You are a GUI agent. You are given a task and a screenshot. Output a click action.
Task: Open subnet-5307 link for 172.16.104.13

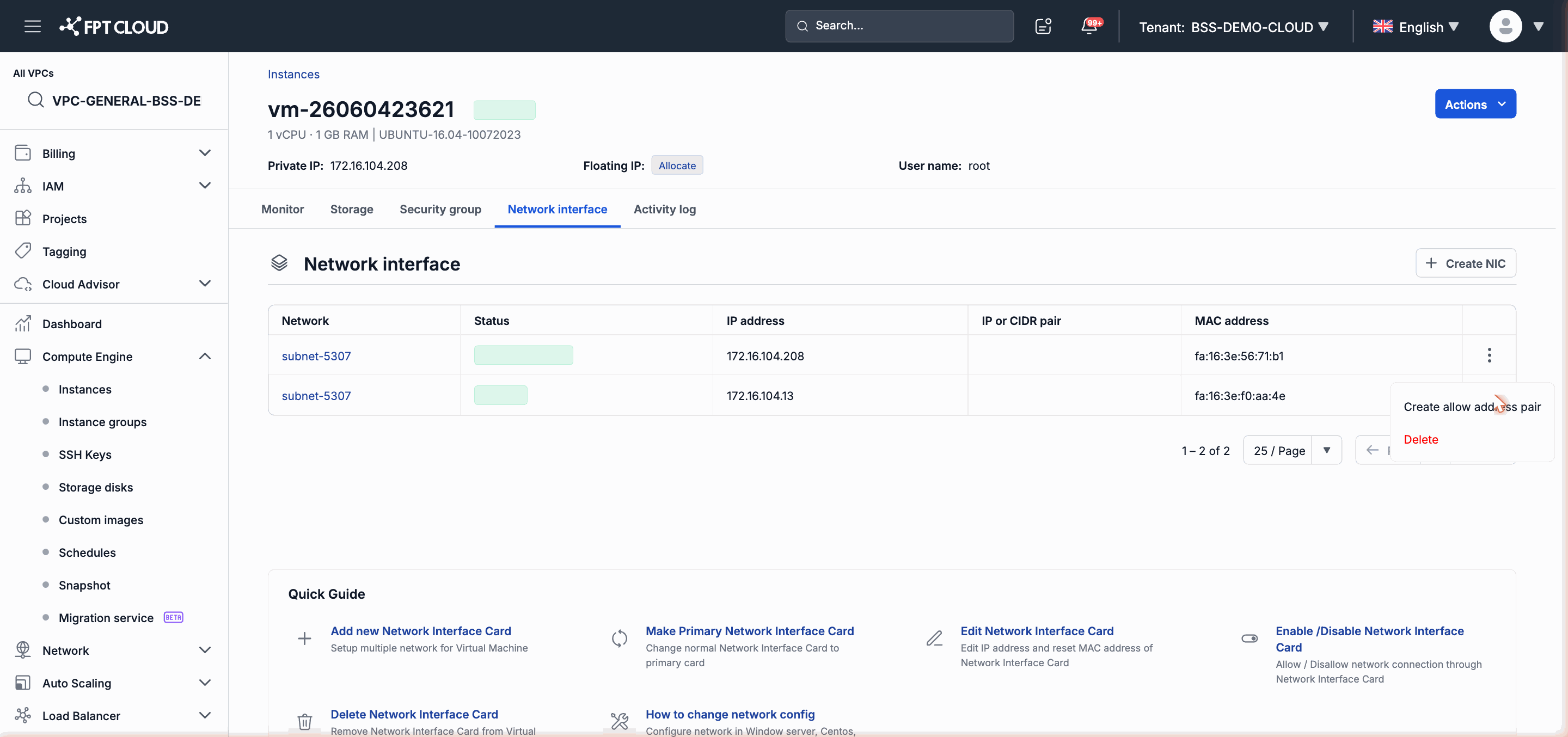click(316, 396)
